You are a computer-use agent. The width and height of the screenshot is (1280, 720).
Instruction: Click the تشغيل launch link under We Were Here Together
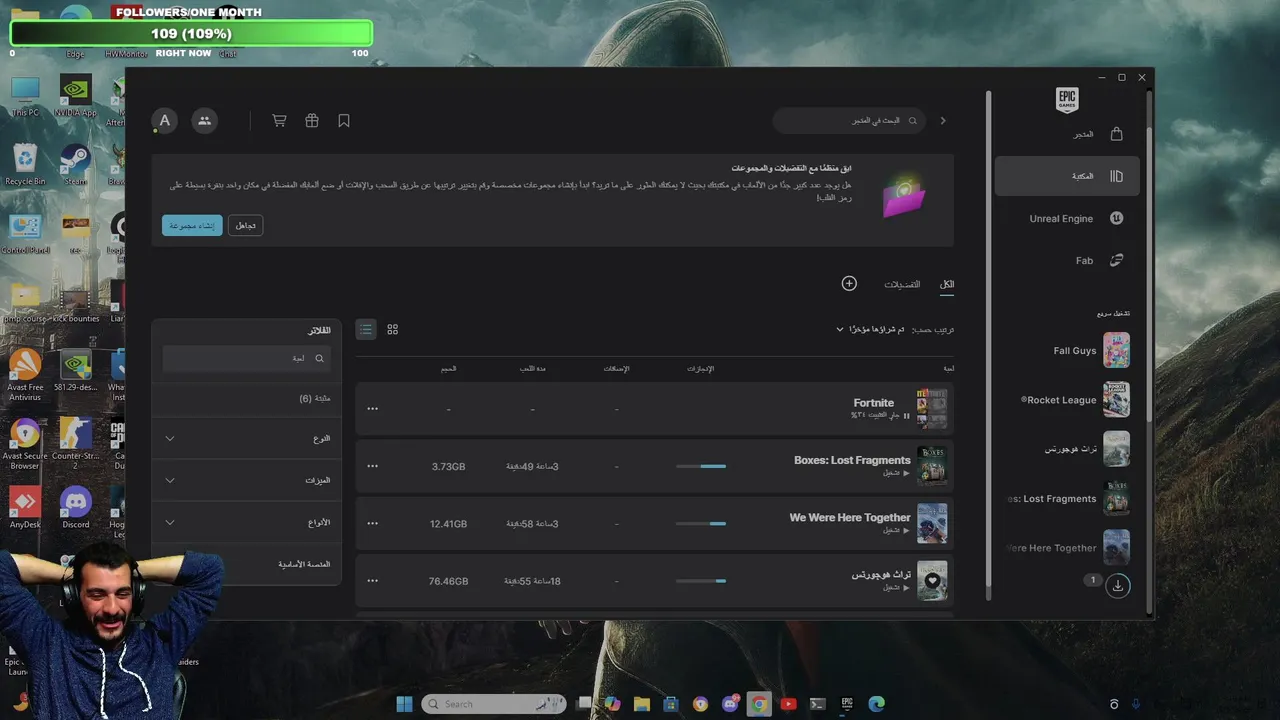[x=895, y=530]
